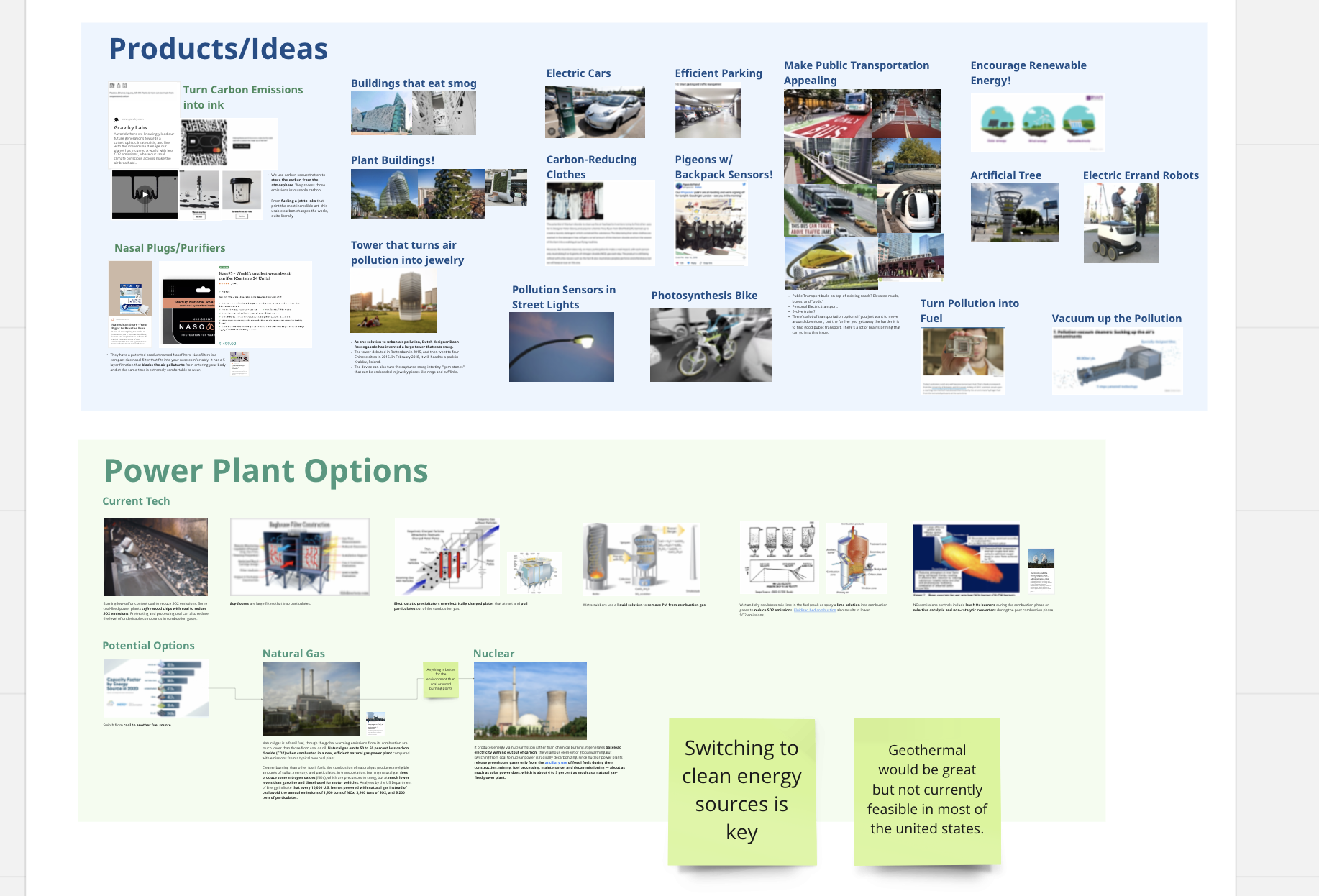This screenshot has height=896, width=1319.
Task: Click the photosynthesis bike image
Action: pyautogui.click(x=711, y=345)
